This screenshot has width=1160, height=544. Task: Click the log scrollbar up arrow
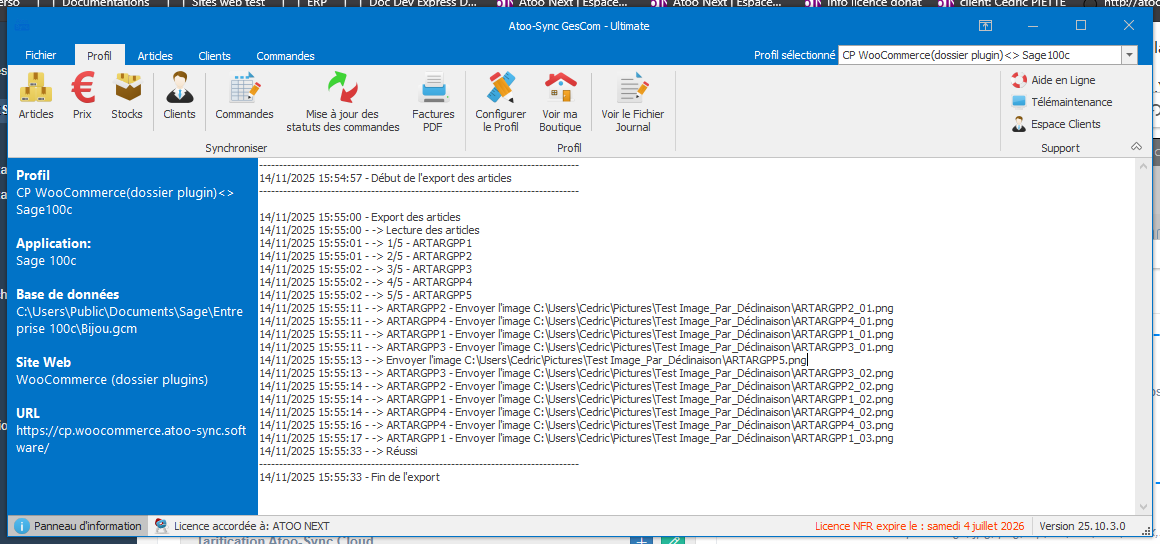[1143, 165]
